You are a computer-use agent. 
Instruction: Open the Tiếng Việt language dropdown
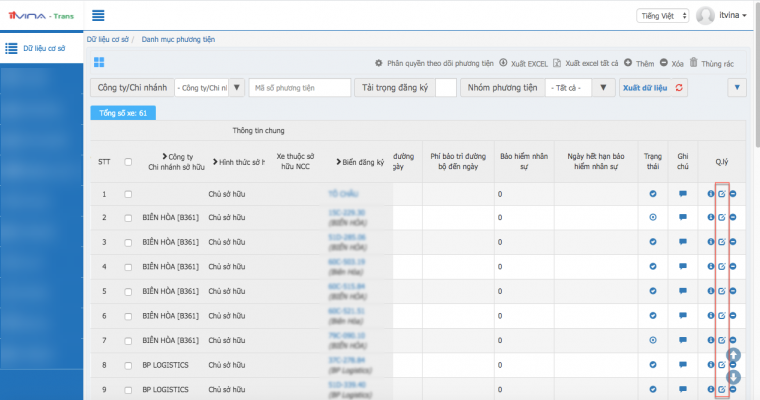pyautogui.click(x=661, y=16)
